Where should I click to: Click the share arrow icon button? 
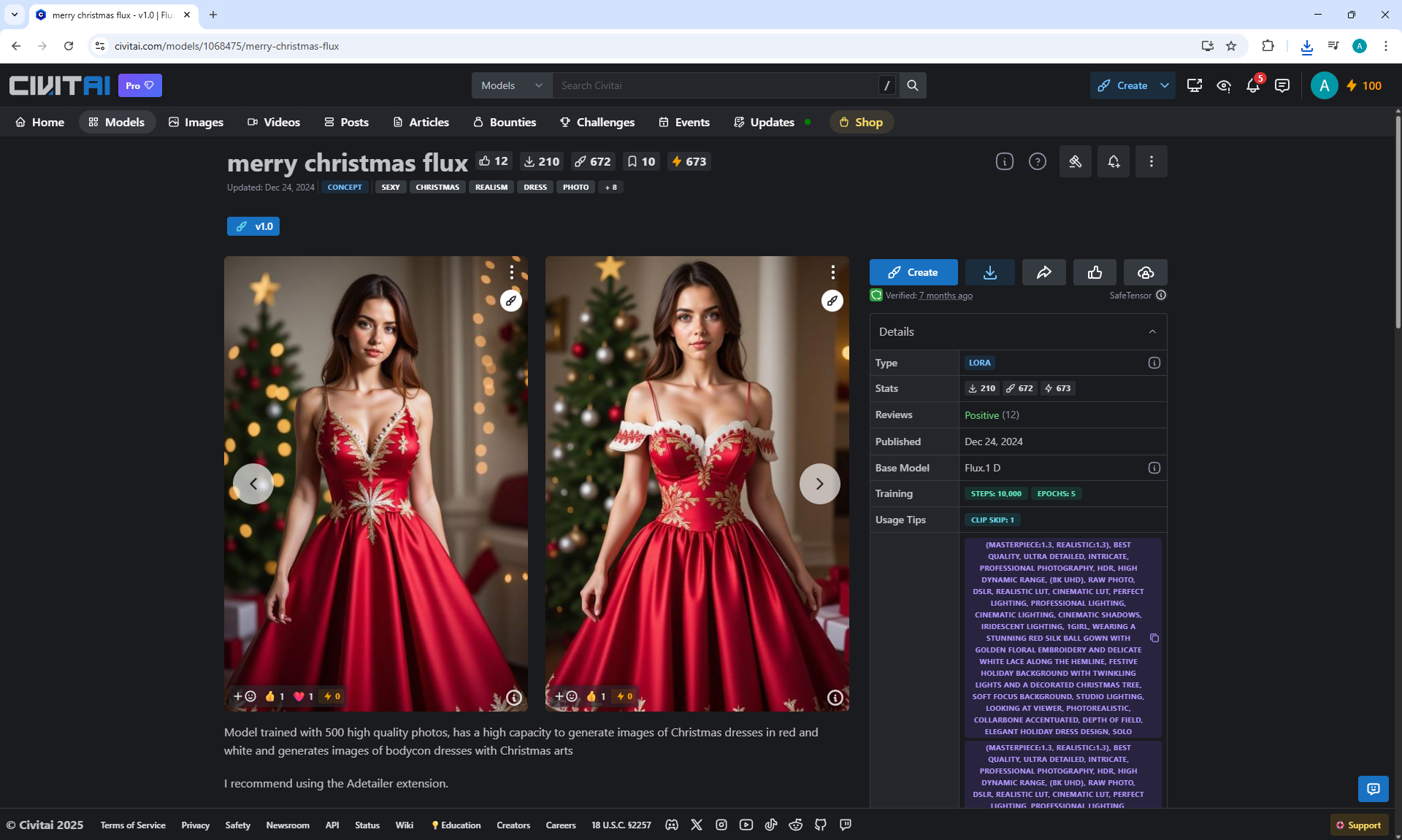click(1043, 272)
